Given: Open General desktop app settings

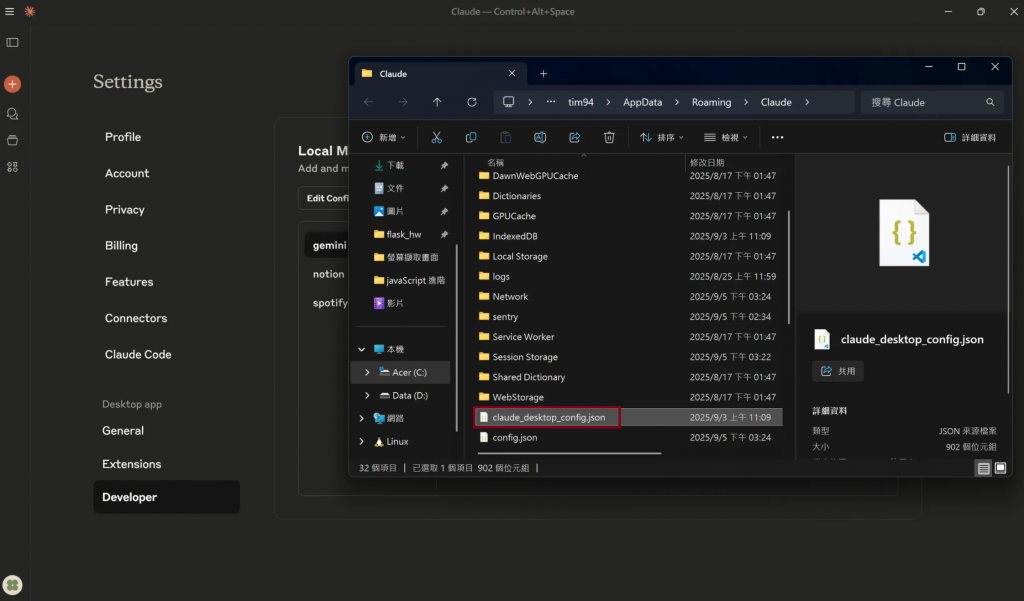Looking at the screenshot, I should 123,430.
